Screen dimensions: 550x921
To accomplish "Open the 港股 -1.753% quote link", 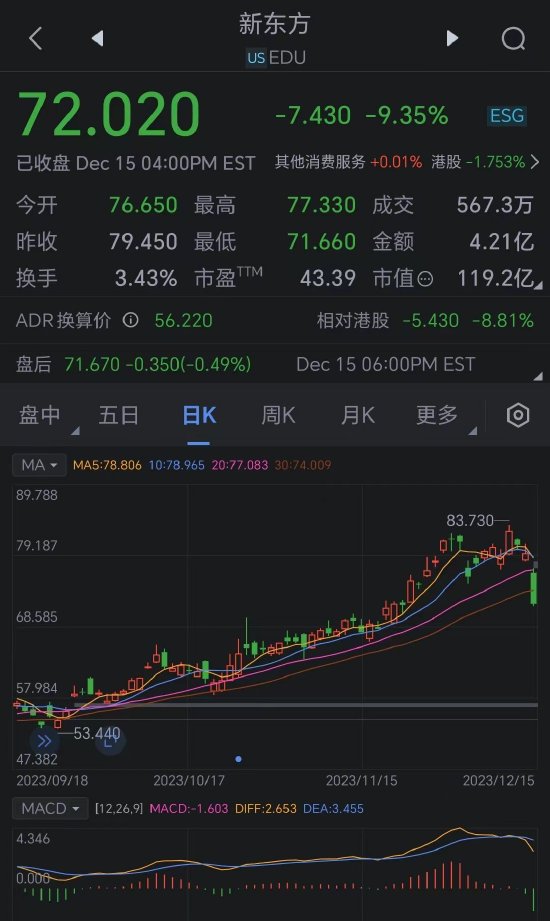I will coord(478,162).
